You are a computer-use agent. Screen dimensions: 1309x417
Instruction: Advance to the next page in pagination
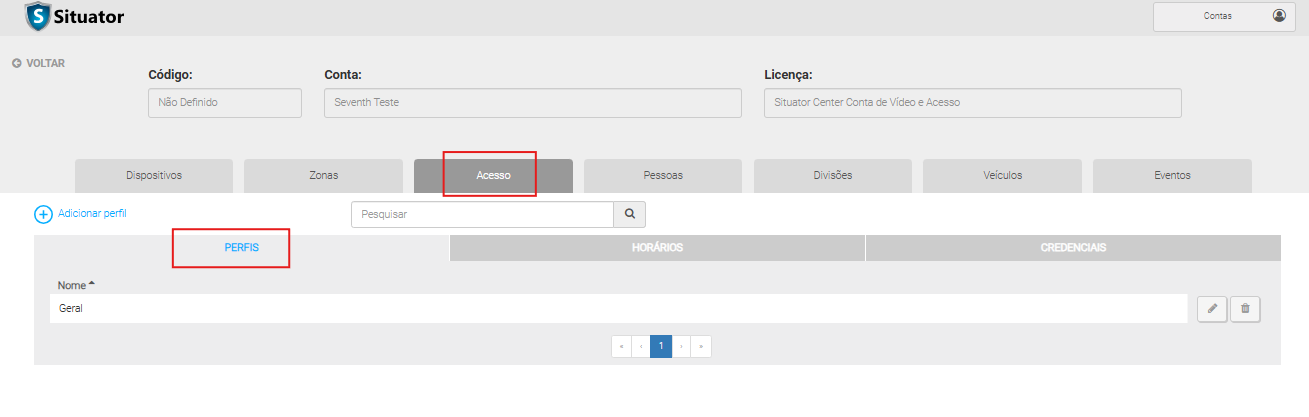point(681,346)
